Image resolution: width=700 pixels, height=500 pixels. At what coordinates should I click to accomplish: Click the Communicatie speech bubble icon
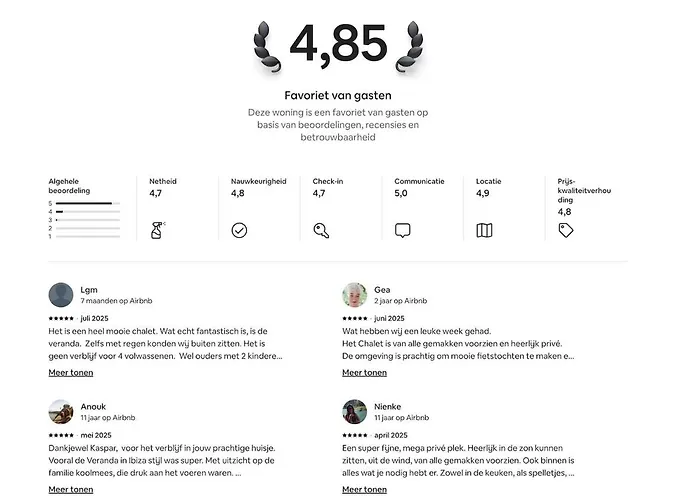coord(403,230)
